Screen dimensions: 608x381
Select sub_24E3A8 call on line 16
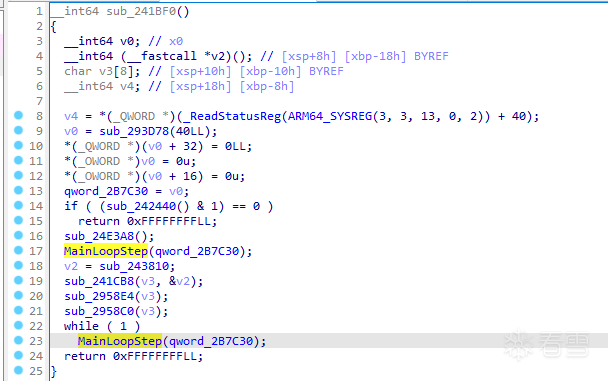tap(99, 236)
